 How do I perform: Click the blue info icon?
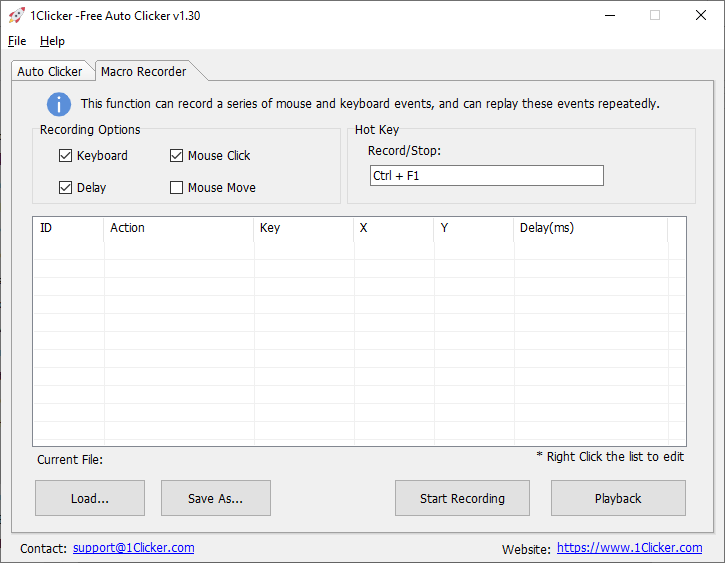pyautogui.click(x=59, y=104)
